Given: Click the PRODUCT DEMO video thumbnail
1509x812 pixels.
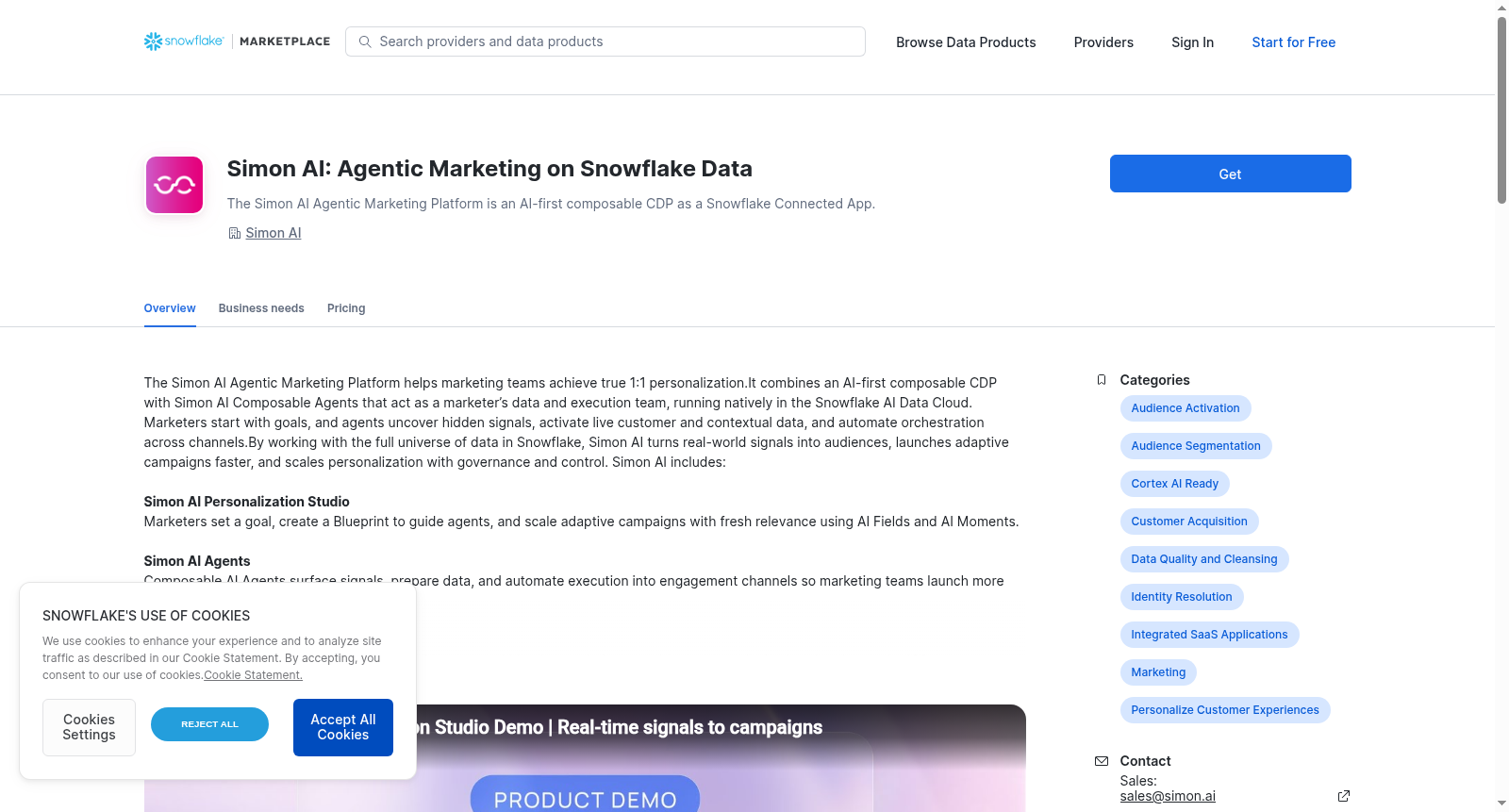Looking at the screenshot, I should (585, 758).
